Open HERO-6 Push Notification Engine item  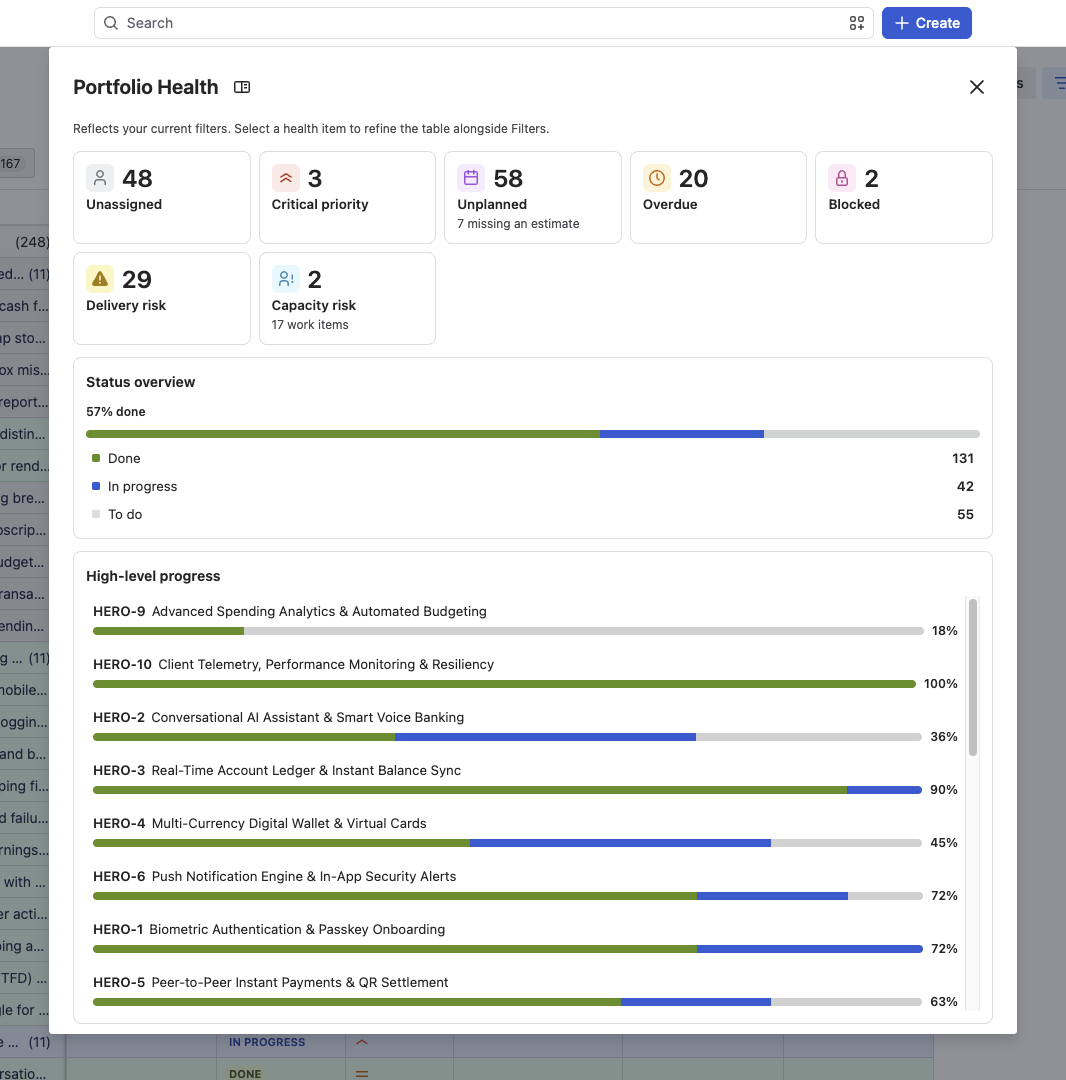point(275,877)
